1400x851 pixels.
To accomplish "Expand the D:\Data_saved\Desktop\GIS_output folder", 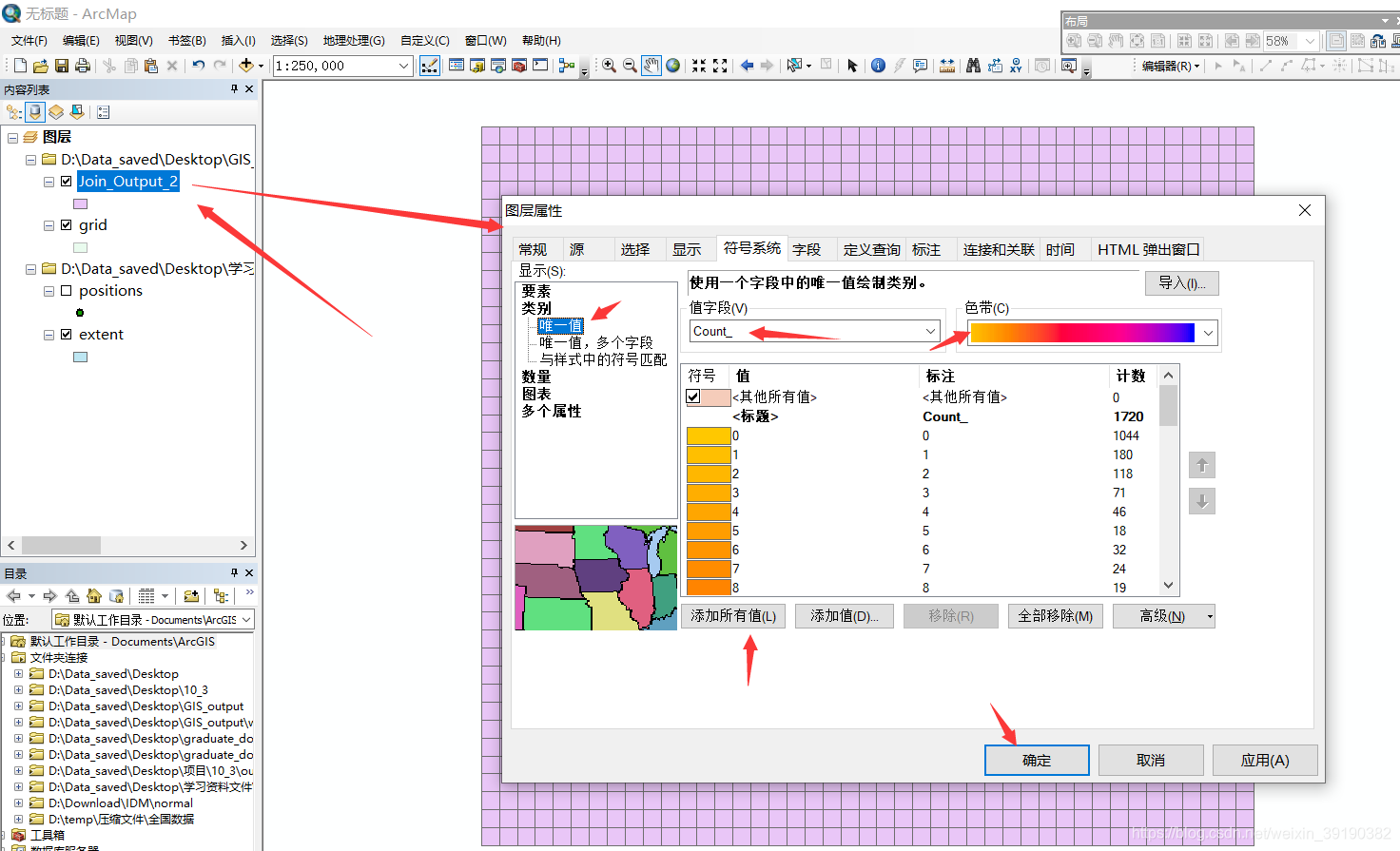I will tap(18, 706).
